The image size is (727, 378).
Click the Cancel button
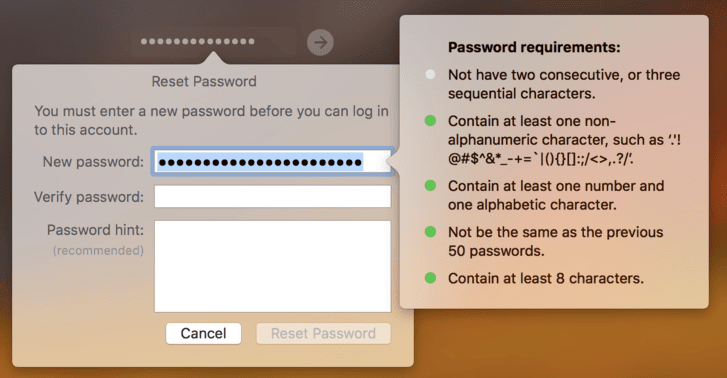(x=204, y=333)
